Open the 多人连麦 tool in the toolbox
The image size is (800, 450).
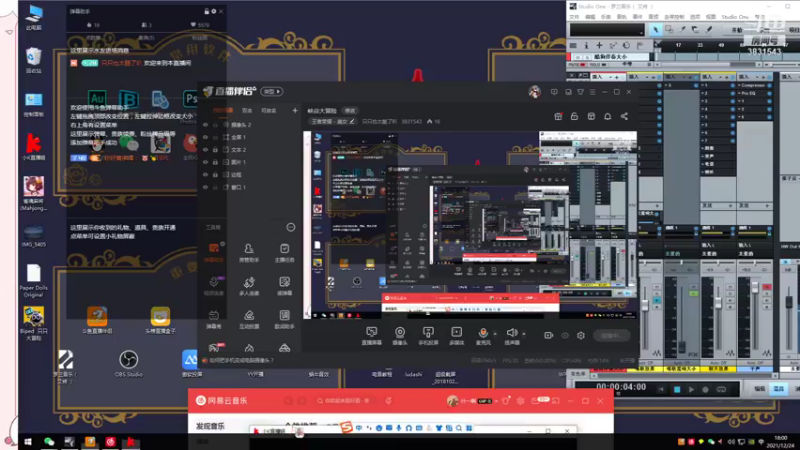coord(249,286)
